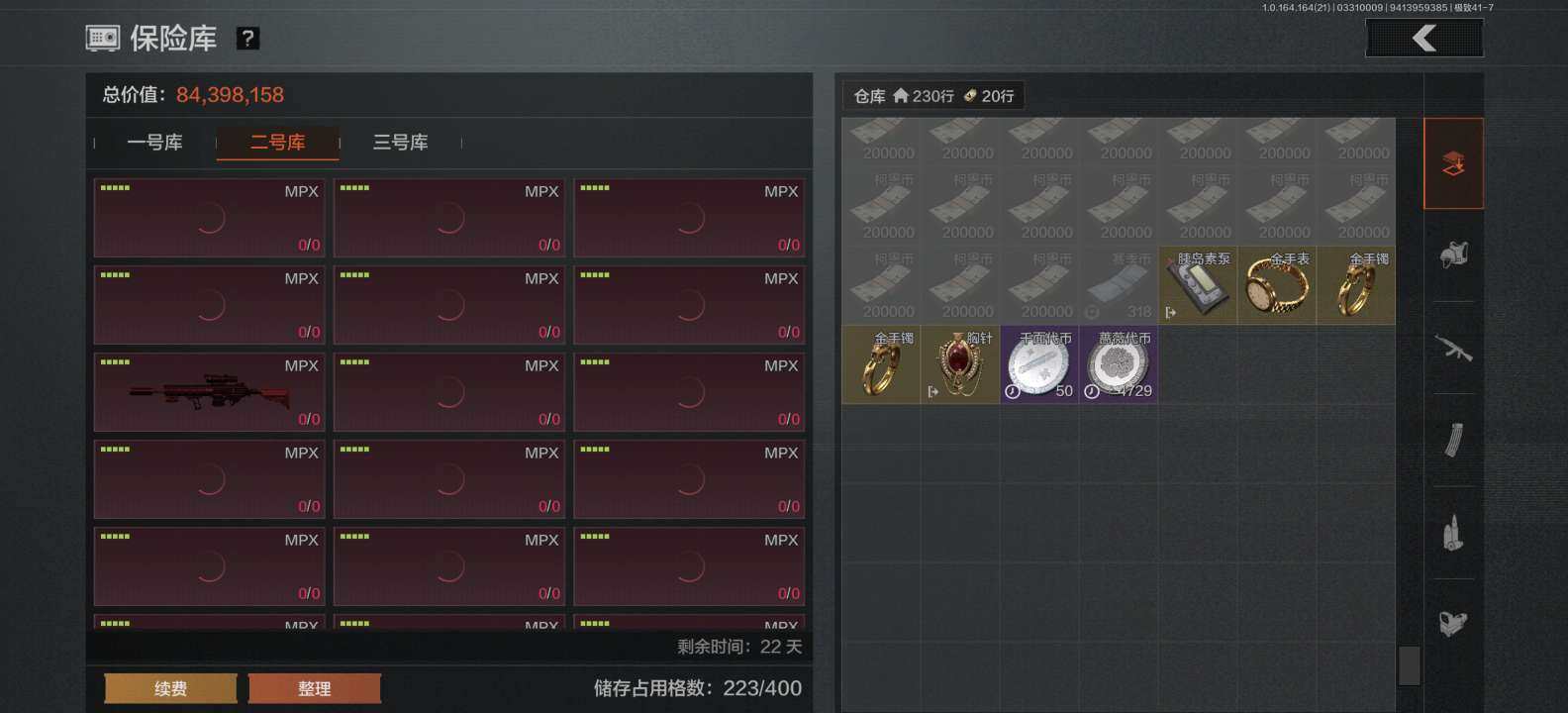Image resolution: width=1568 pixels, height=713 pixels.
Task: Go back using the arrow button
Action: click(1424, 39)
